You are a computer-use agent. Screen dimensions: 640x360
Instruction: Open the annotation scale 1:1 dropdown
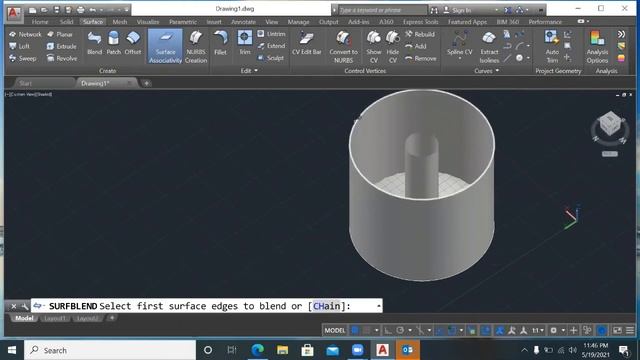click(538, 330)
